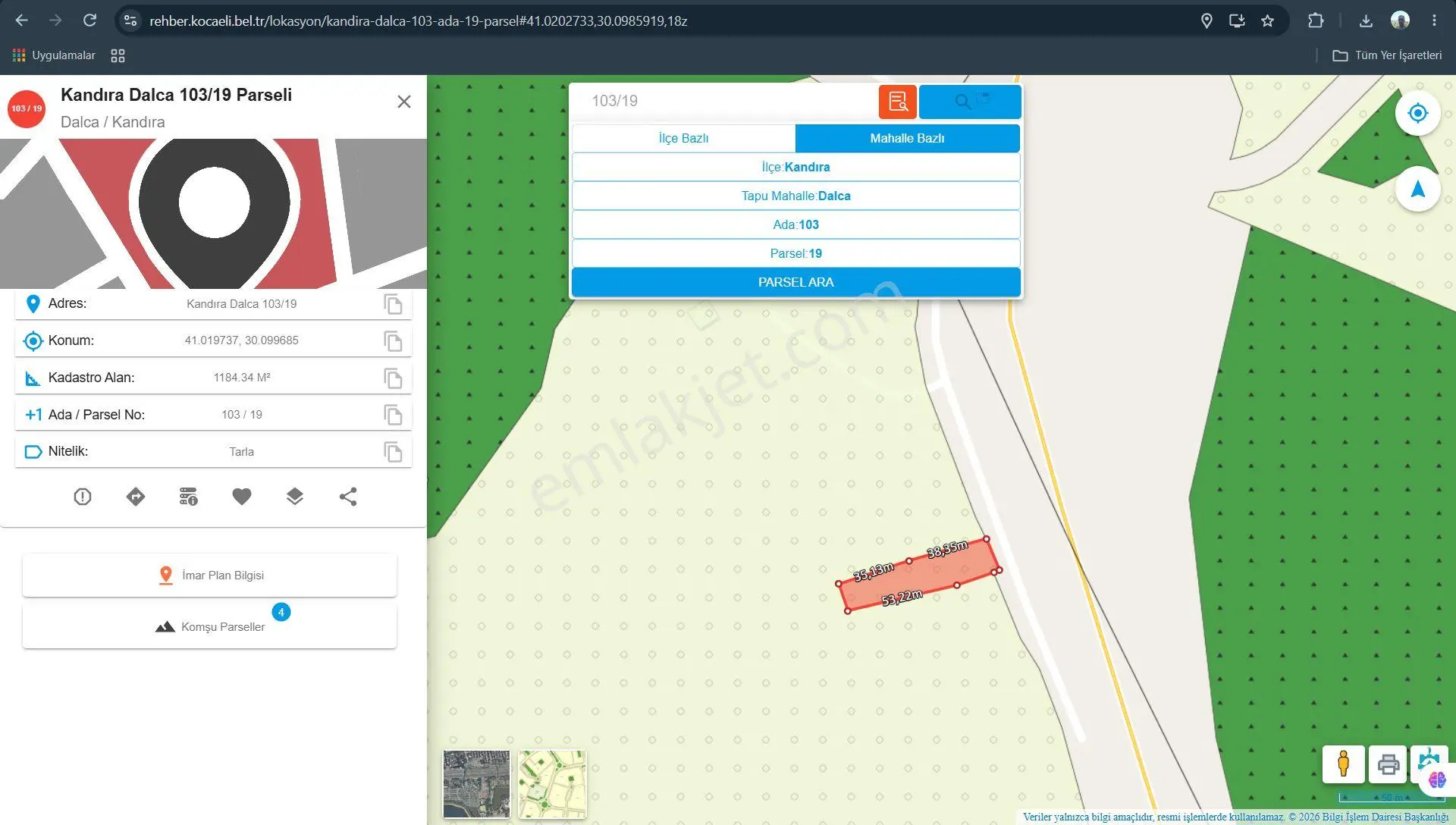Copy the Konum coordinates
Image resolution: width=1456 pixels, height=825 pixels.
pyautogui.click(x=393, y=341)
